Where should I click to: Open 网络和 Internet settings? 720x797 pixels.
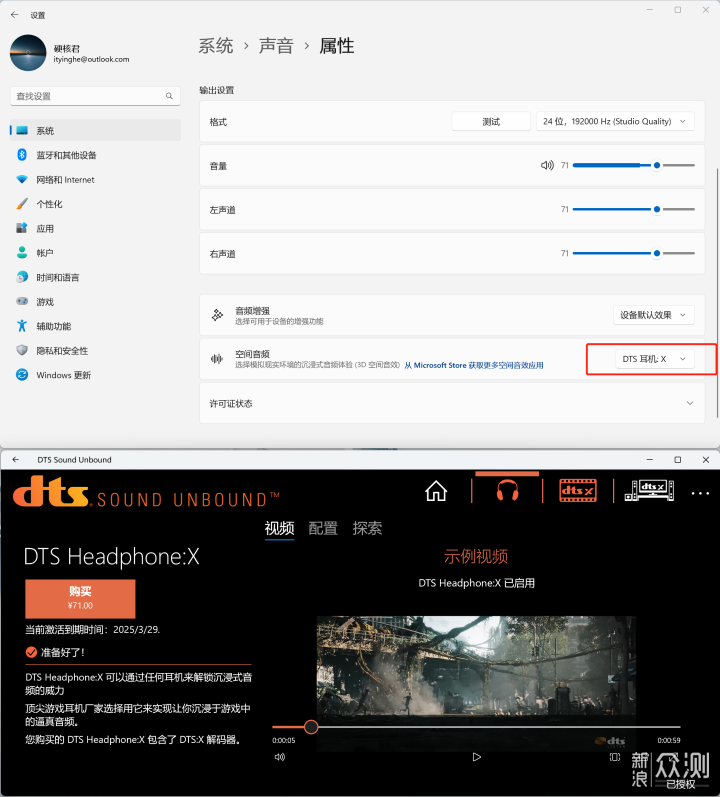coord(95,179)
